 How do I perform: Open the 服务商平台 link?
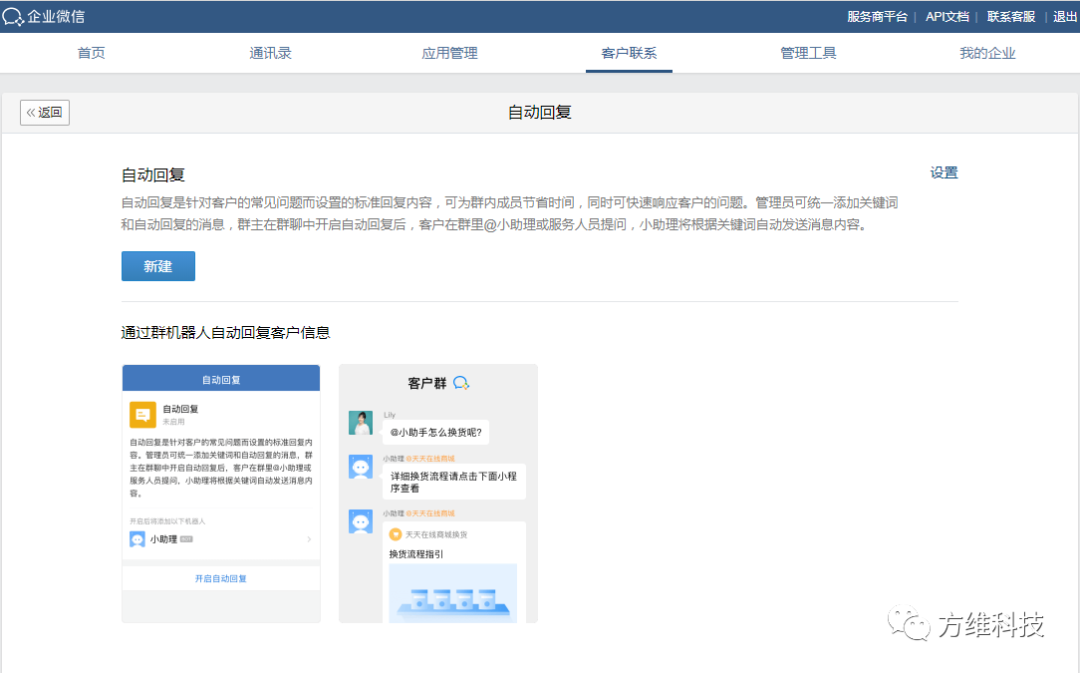click(x=877, y=17)
